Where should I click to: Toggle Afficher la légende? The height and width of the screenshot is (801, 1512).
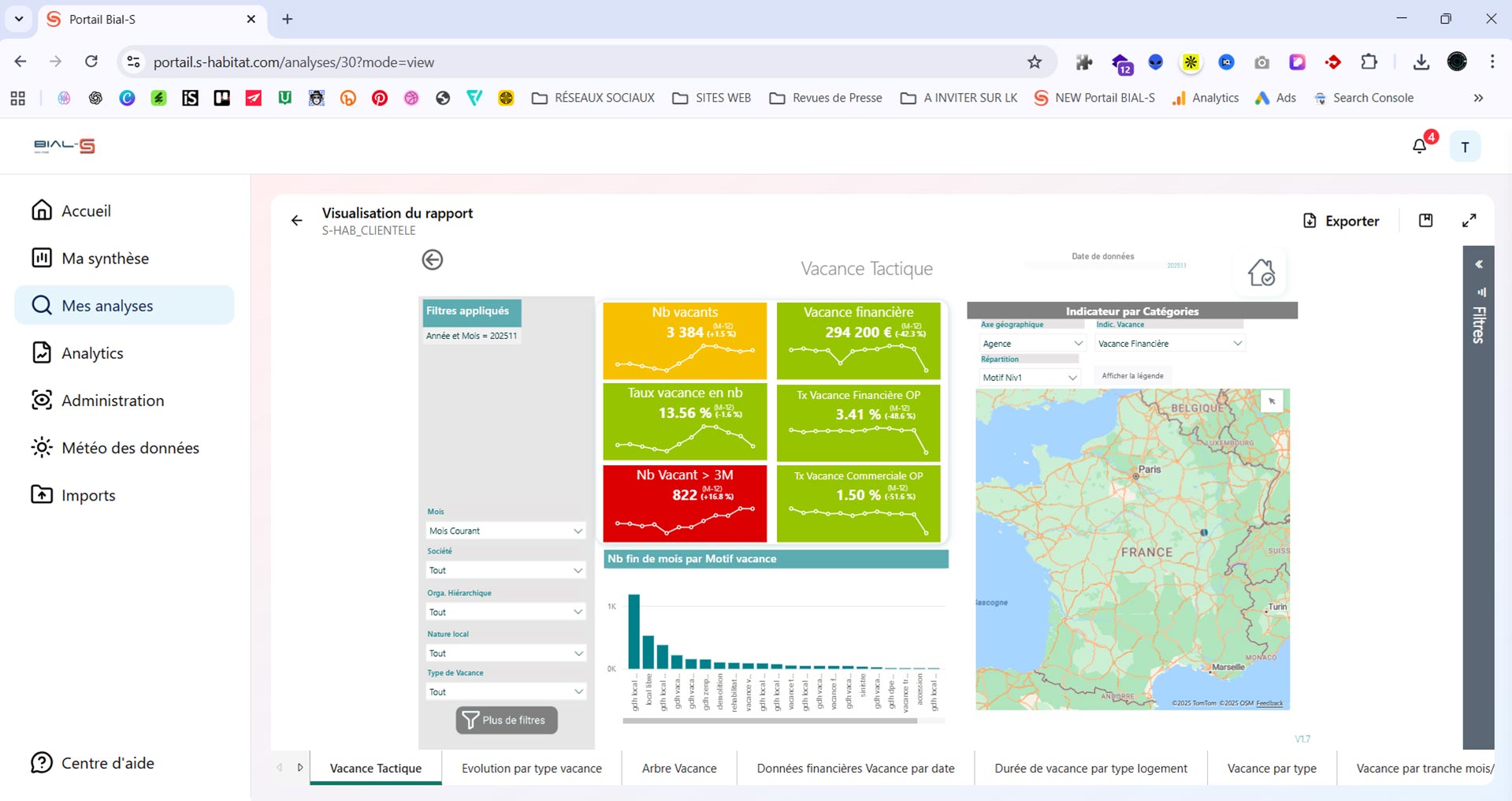[x=1131, y=376]
